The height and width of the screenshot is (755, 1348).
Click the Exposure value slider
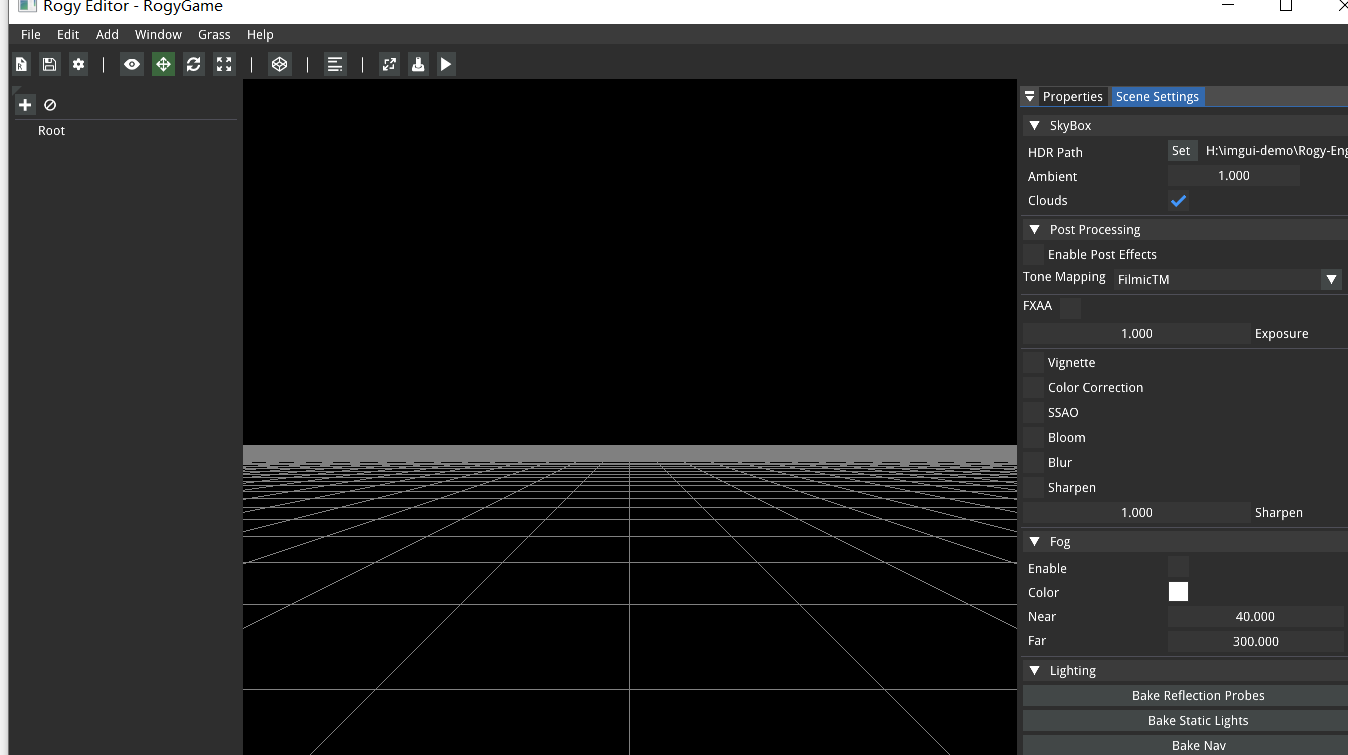[x=1136, y=333]
